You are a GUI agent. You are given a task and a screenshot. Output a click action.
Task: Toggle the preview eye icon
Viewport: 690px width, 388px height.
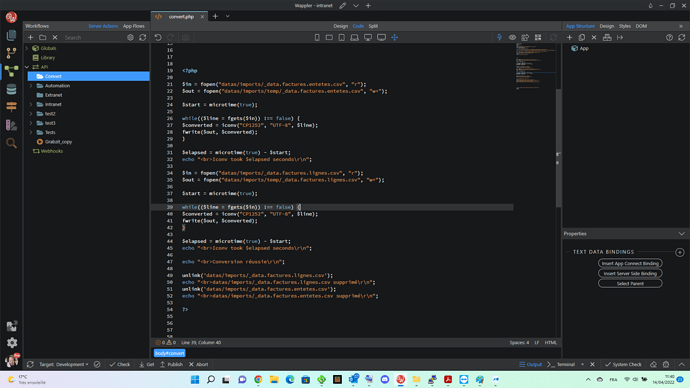pos(512,38)
